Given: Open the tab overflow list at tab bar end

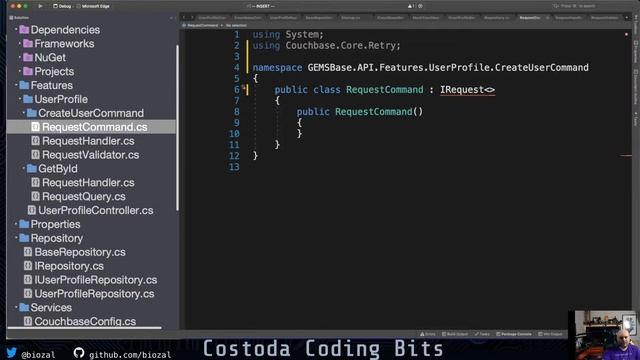Looking at the screenshot, I should point(627,18).
